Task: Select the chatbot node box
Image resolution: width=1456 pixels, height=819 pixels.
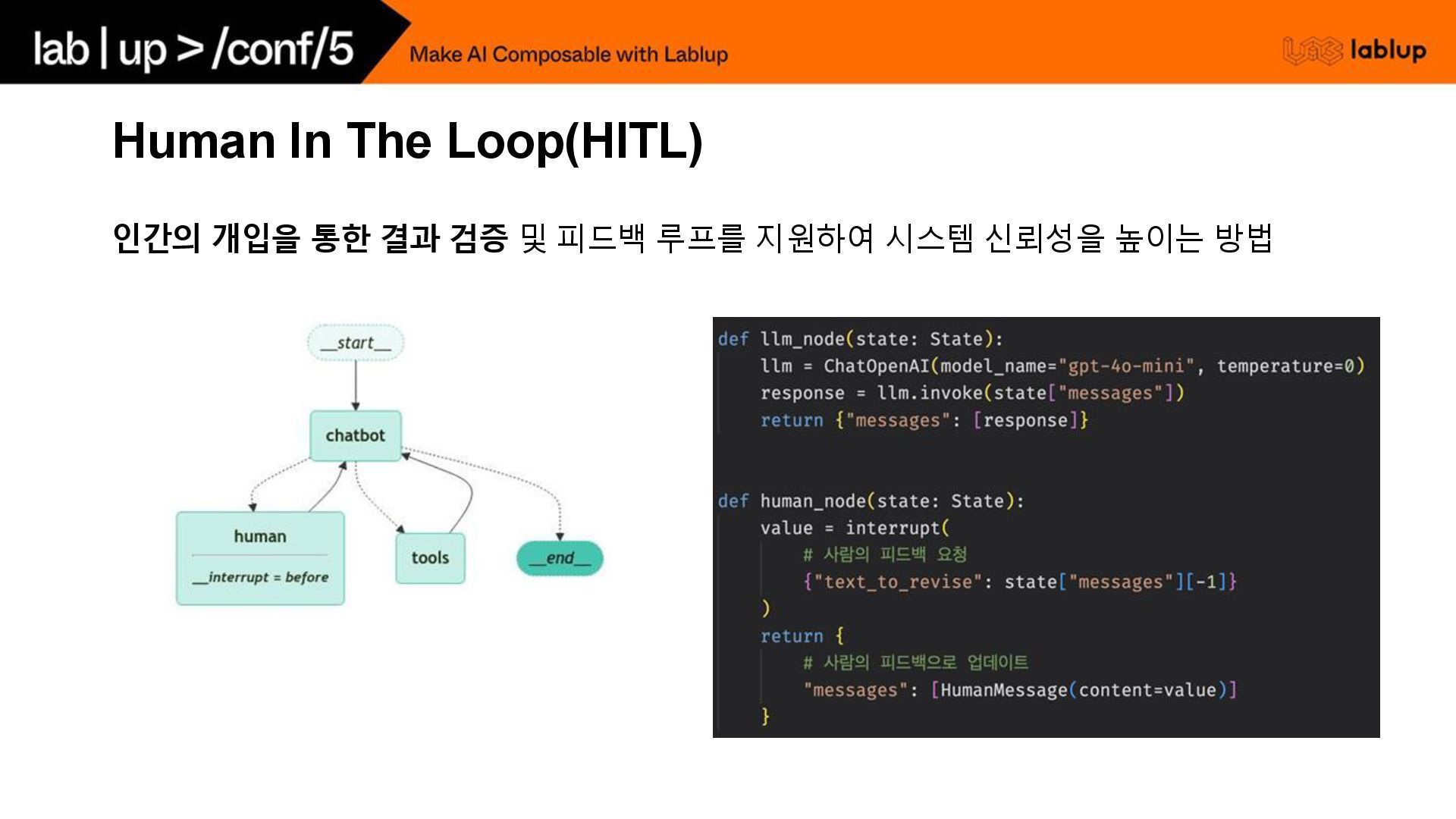Action: [356, 436]
